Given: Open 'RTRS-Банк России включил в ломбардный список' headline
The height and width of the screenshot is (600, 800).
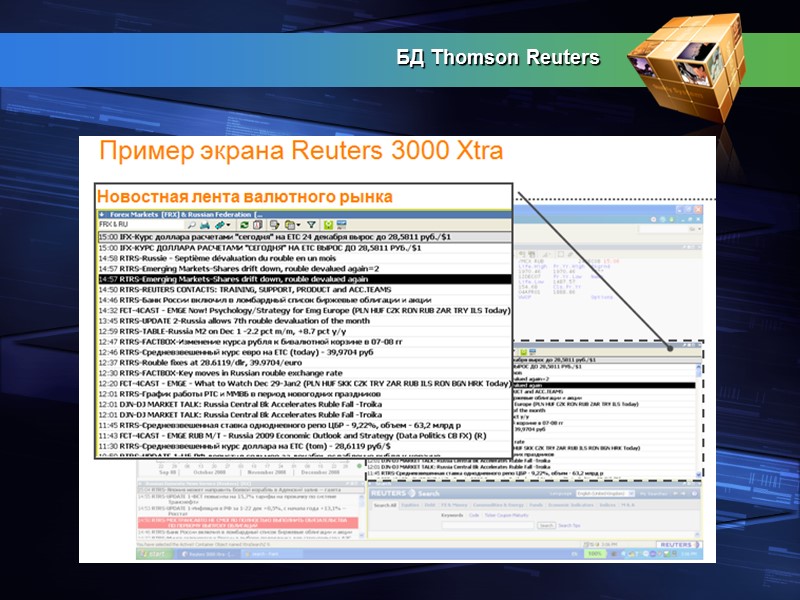Looking at the screenshot, I should pyautogui.click(x=305, y=300).
